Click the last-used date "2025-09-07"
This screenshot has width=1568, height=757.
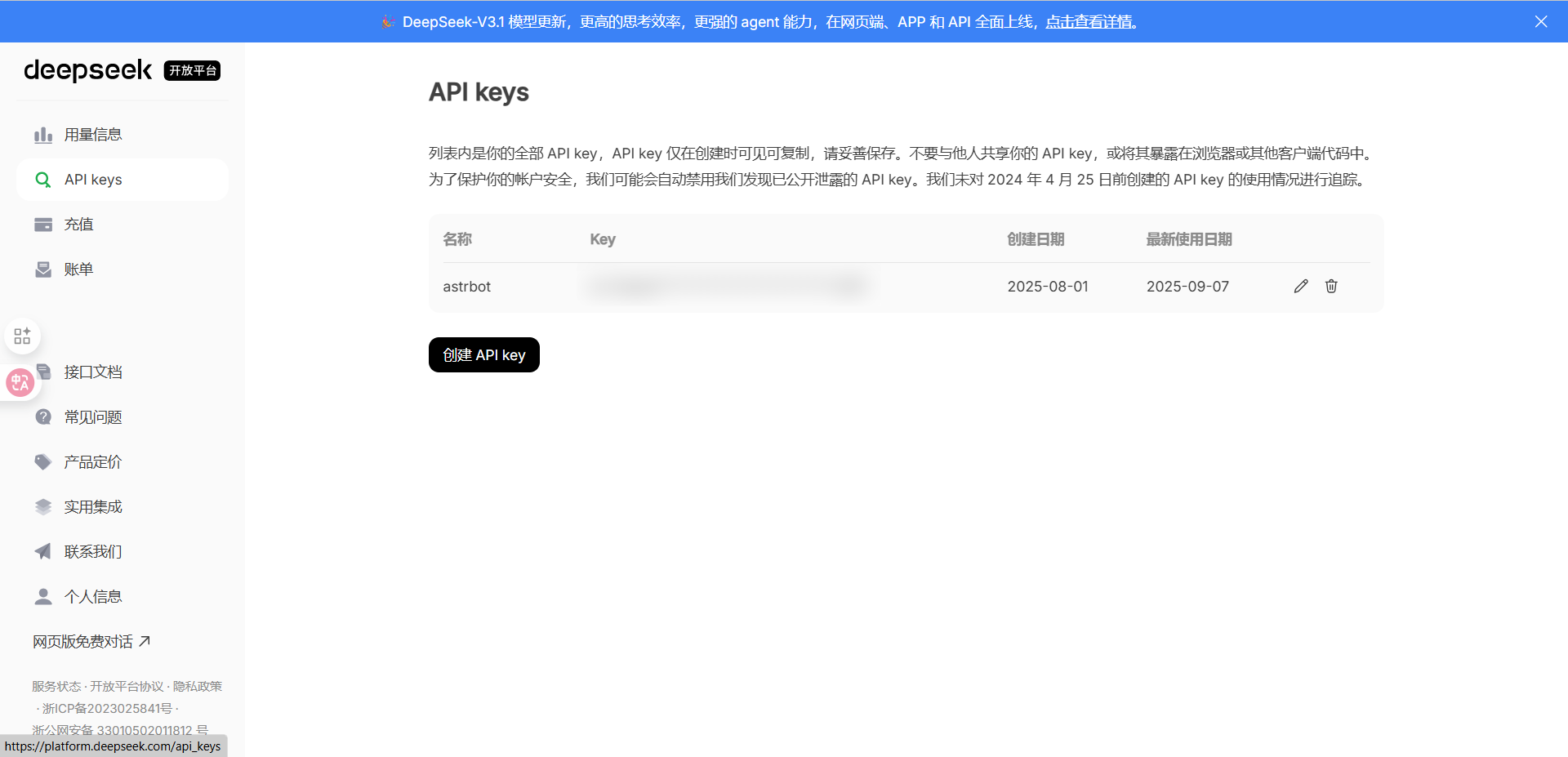point(1187,287)
